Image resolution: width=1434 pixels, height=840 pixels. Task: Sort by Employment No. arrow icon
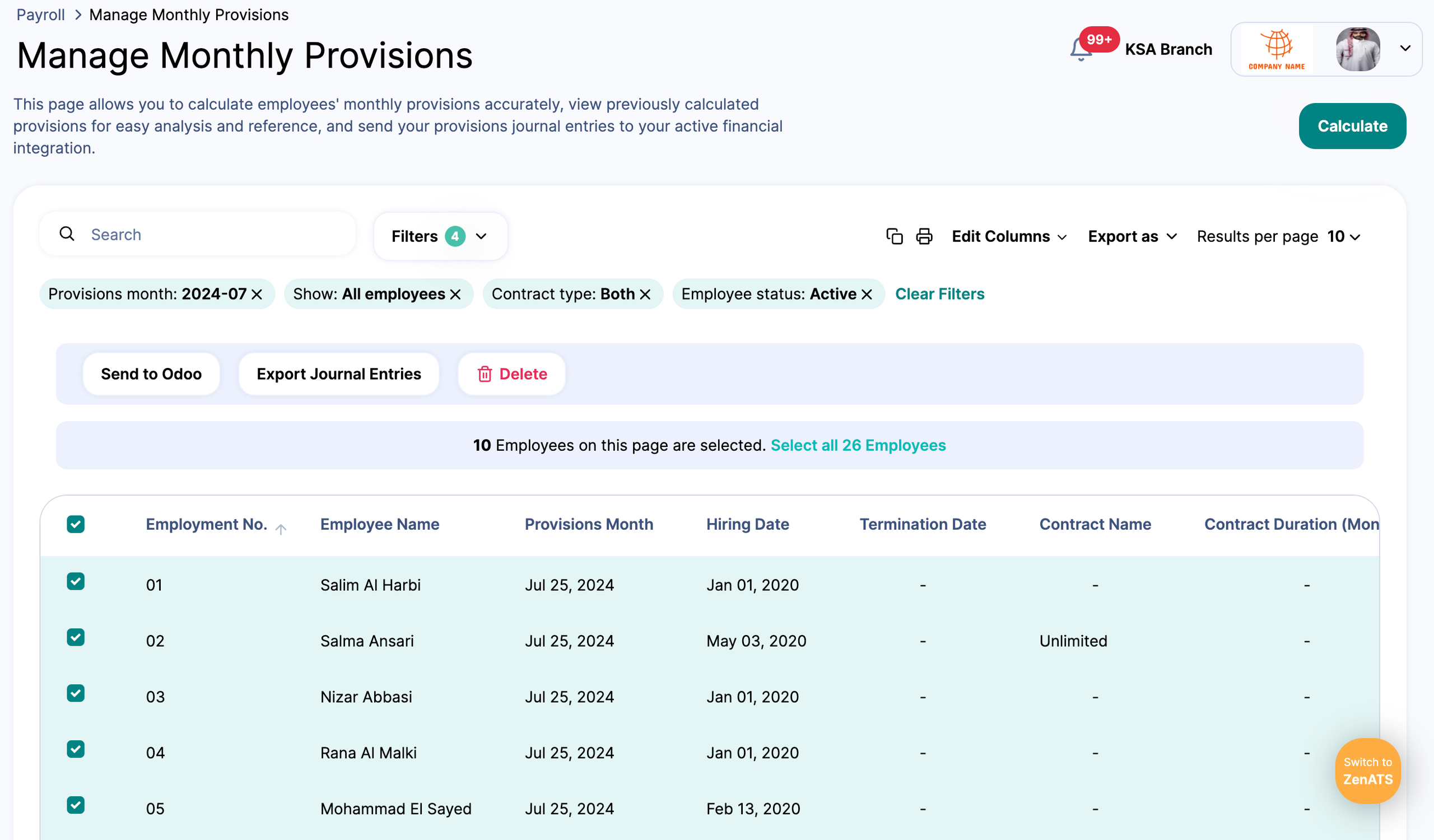click(x=281, y=529)
